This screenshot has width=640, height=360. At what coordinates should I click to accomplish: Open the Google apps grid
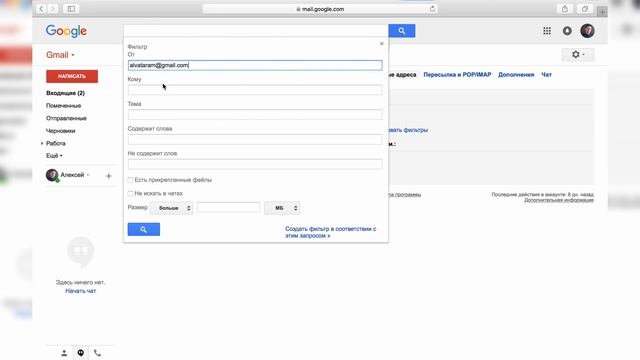(x=547, y=31)
